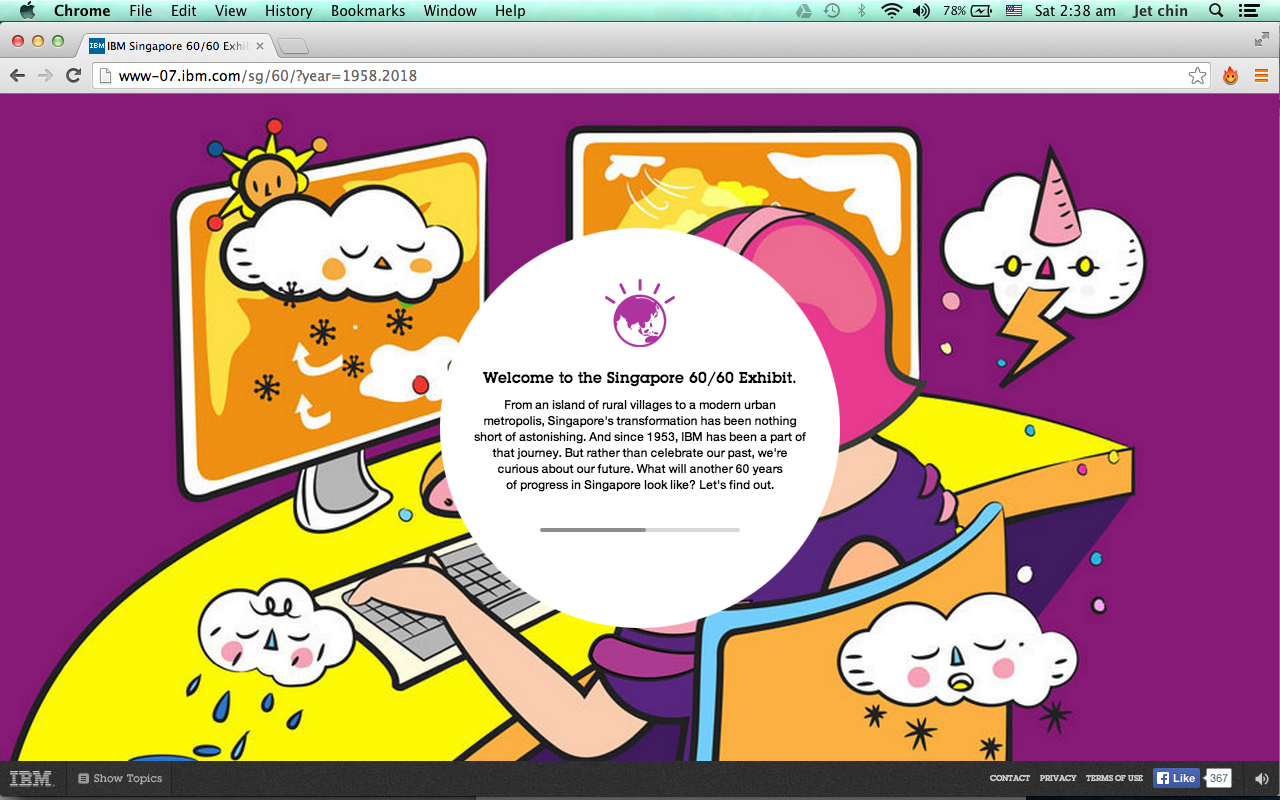Reload the current page

pyautogui.click(x=73, y=75)
